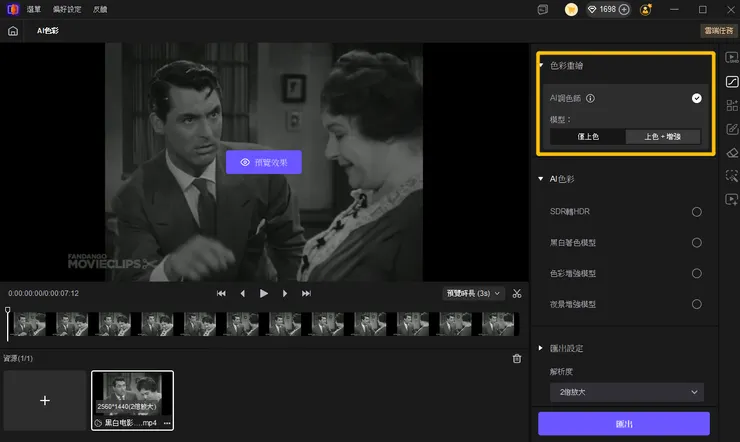Click the 解析度 label
This screenshot has height=442, width=740.
pos(561,372)
